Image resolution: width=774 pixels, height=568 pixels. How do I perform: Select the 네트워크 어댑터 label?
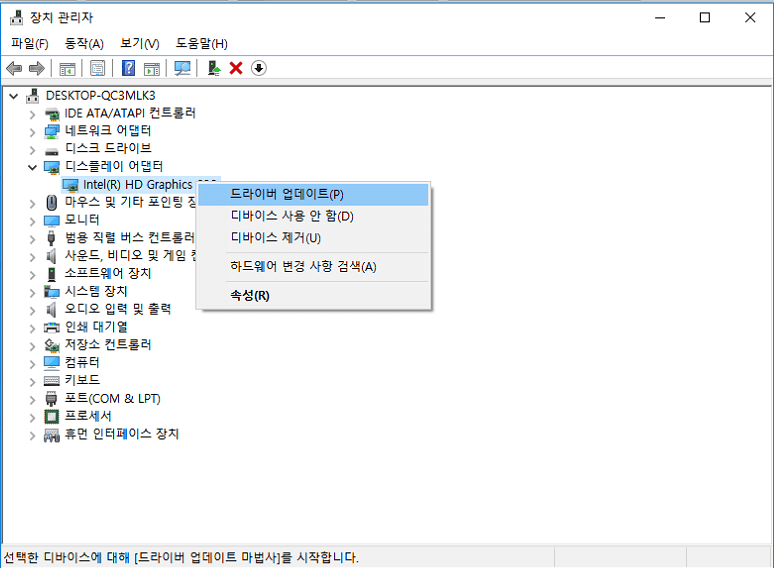(108, 130)
